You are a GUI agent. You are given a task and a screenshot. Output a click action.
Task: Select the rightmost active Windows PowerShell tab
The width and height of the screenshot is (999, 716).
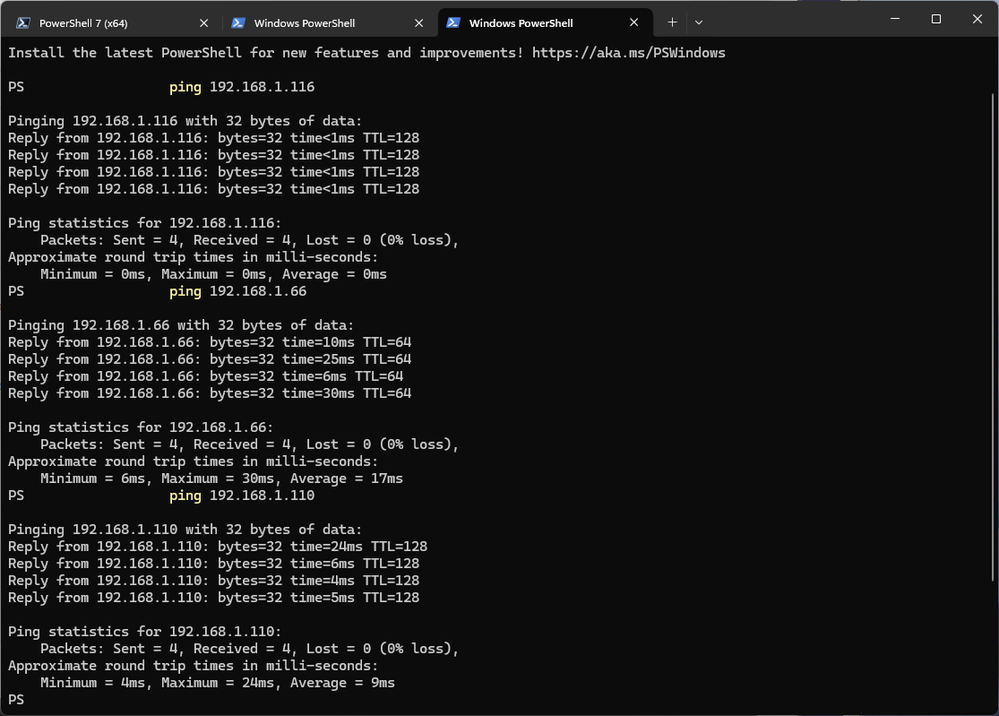[x=519, y=22]
